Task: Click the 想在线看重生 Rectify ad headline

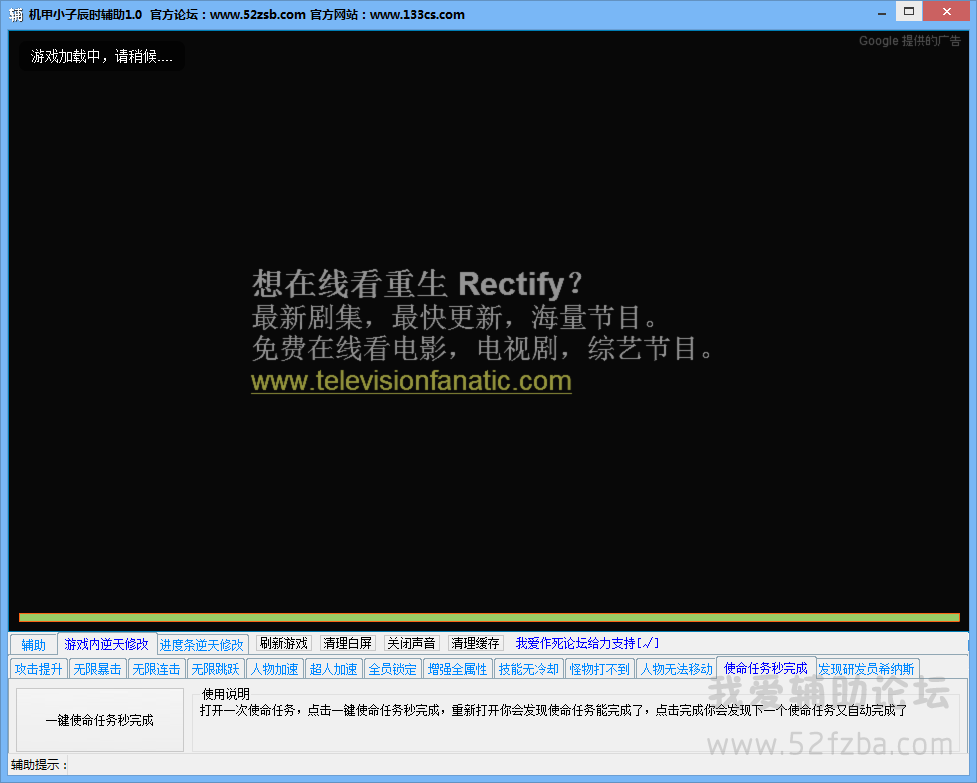Action: pos(417,283)
